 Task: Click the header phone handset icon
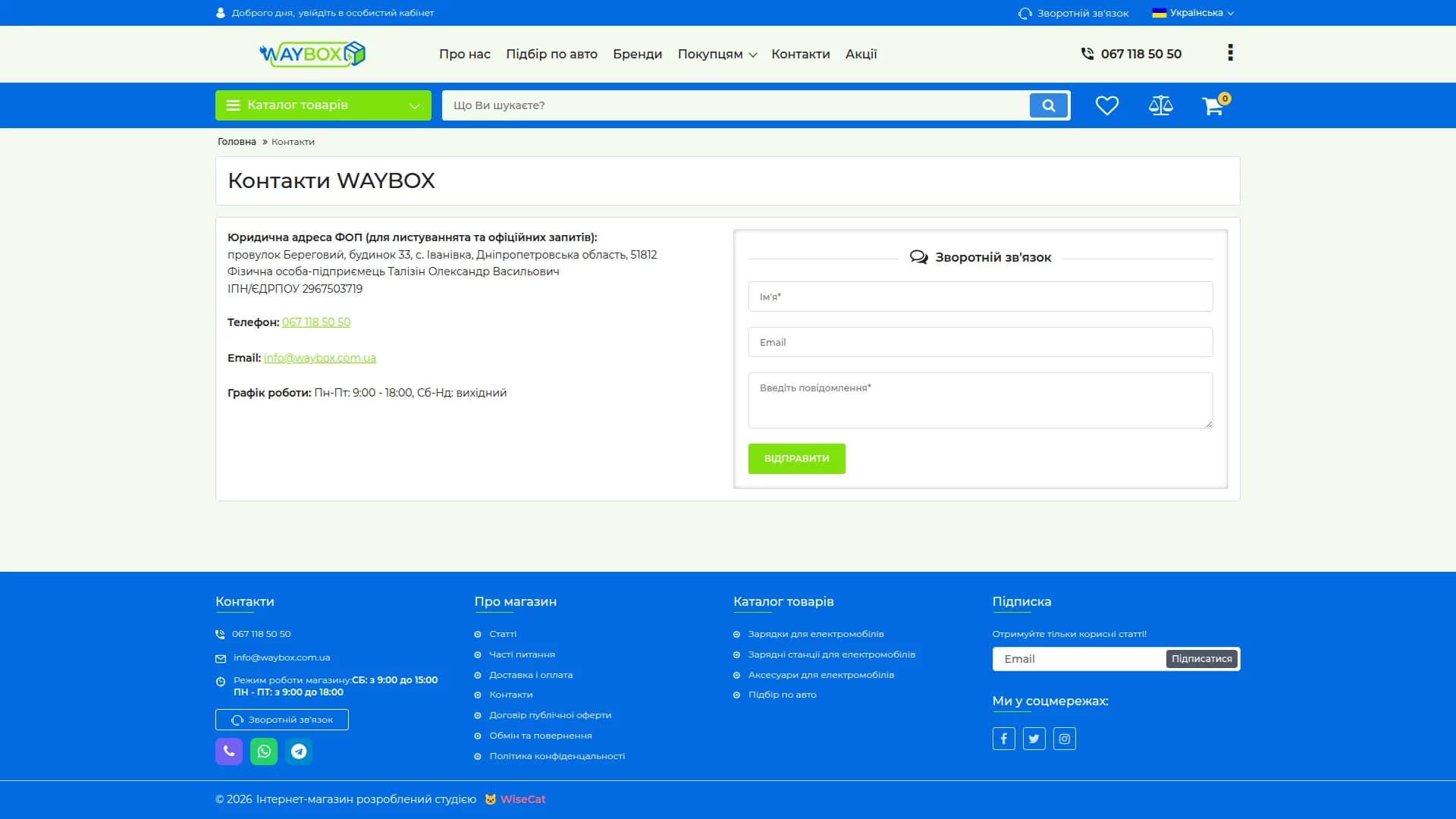[x=1087, y=54]
